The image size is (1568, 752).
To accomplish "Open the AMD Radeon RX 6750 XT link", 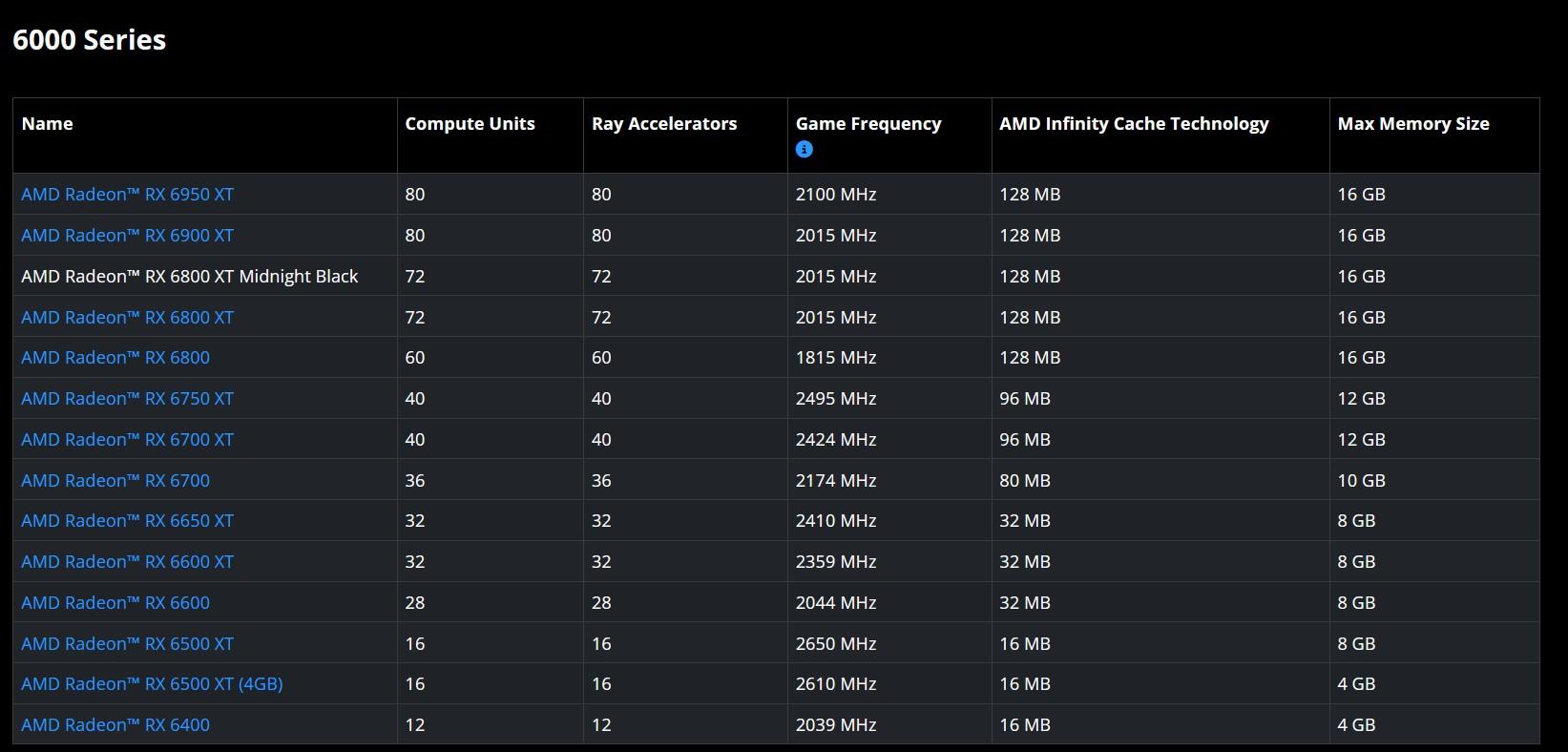I will click(127, 399).
